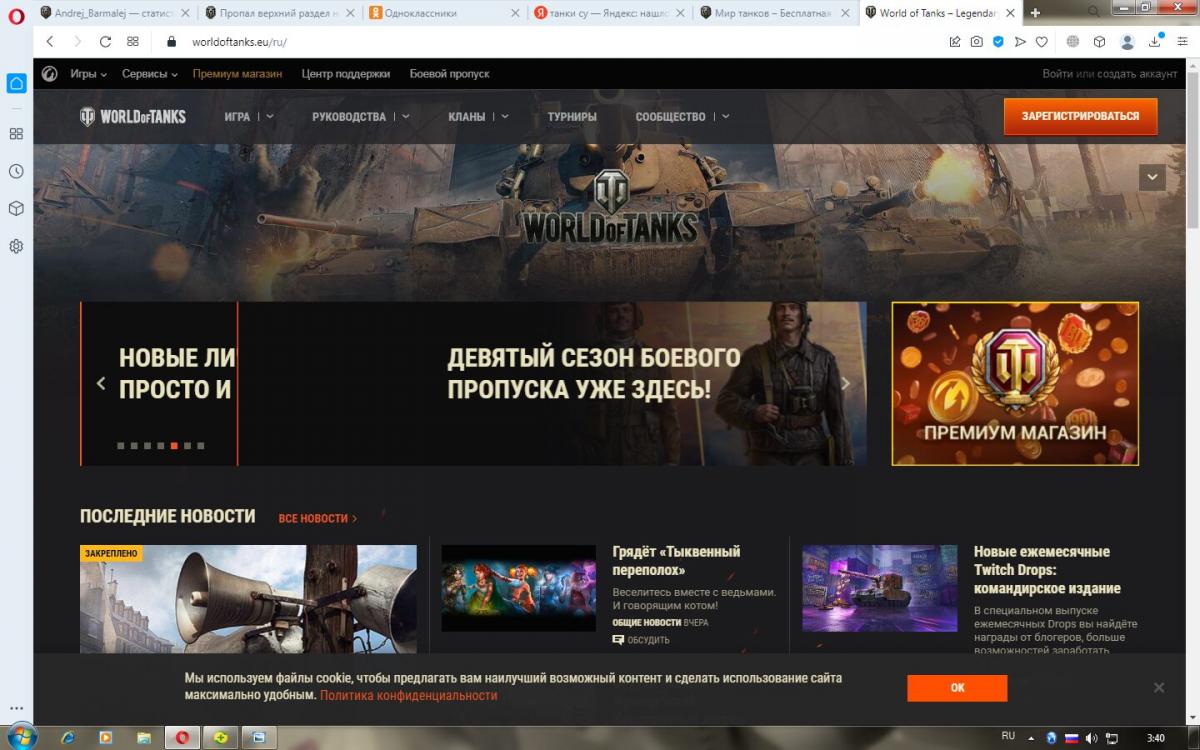Select the last carousel dot
This screenshot has height=750, width=1200.
[x=201, y=446]
